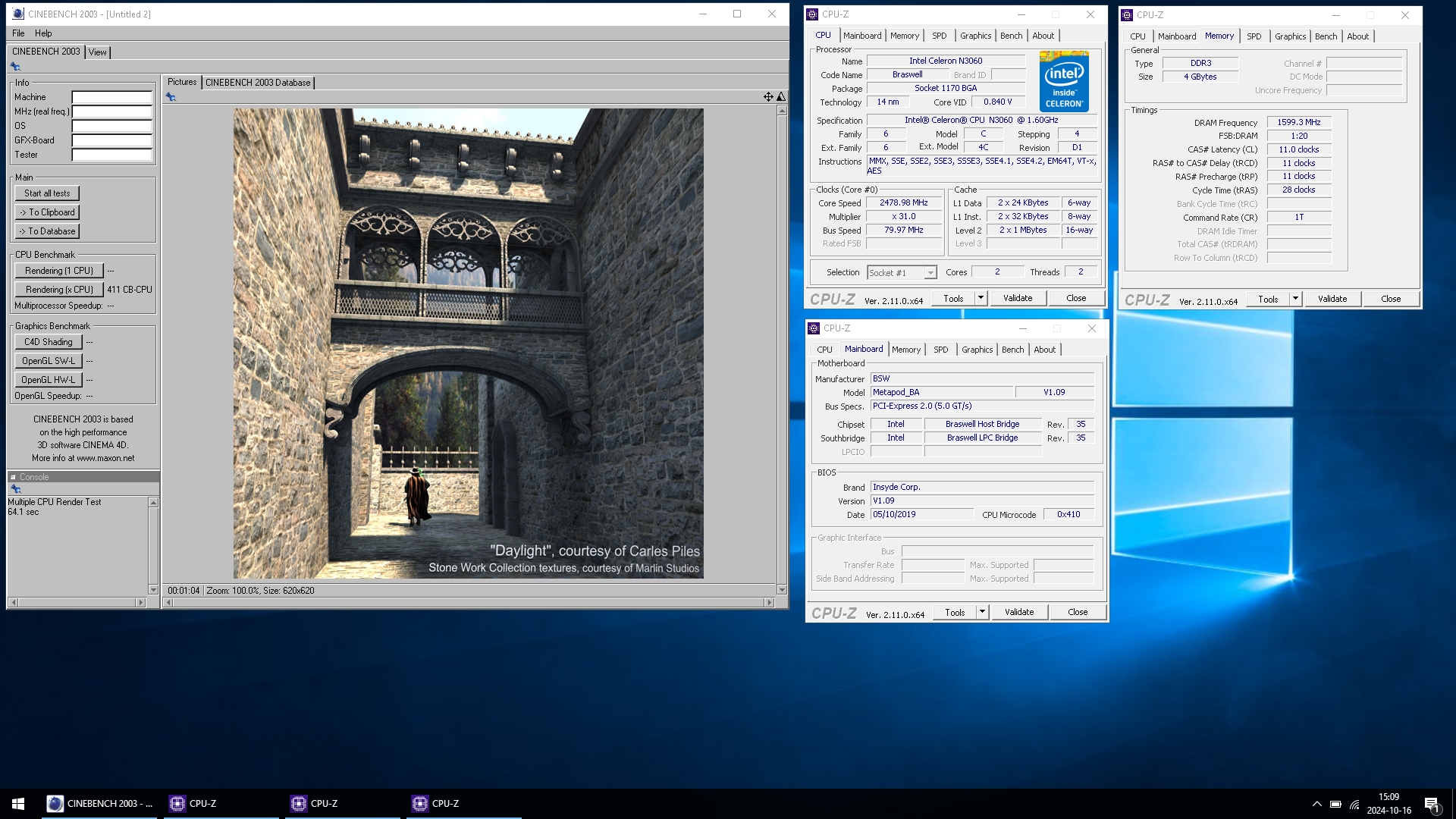Open the notification center icon
1456x819 pixels.
pyautogui.click(x=1432, y=804)
